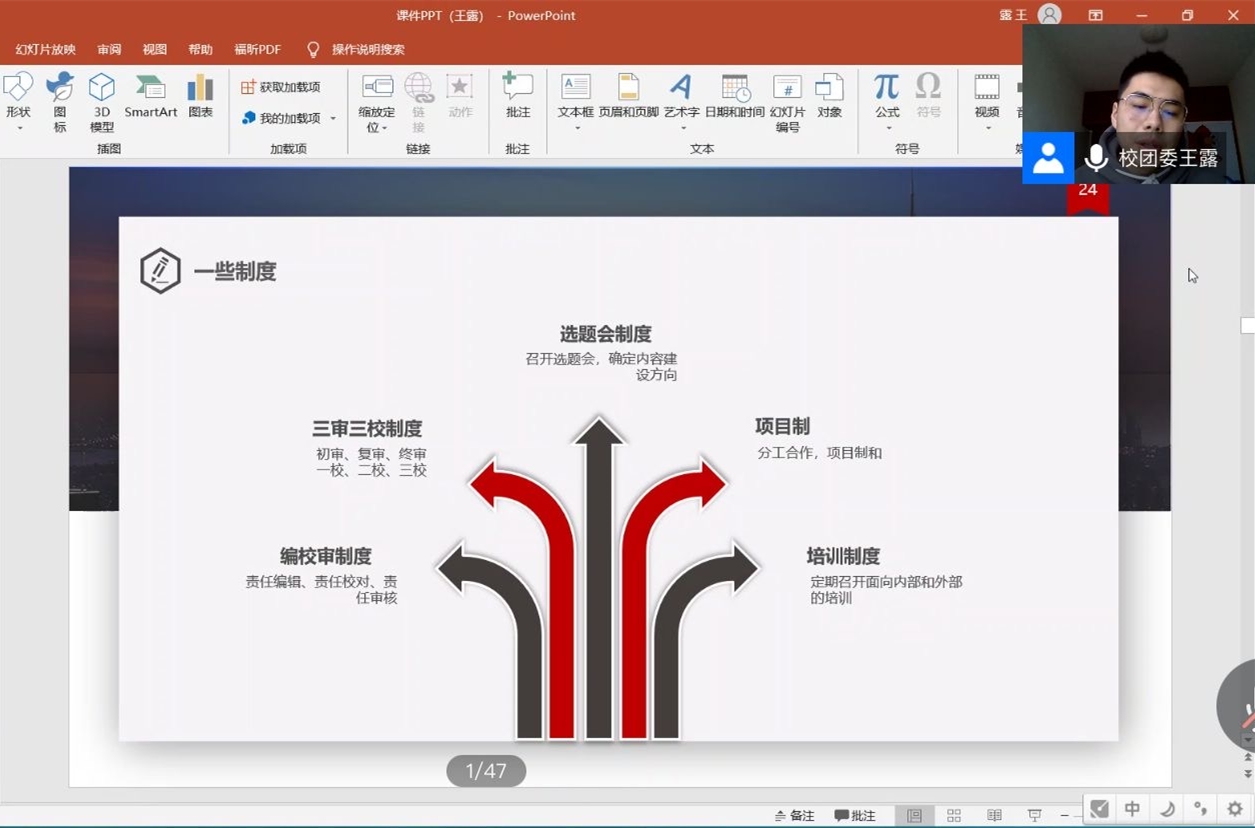Switch to reading view in status bar
The width and height of the screenshot is (1255, 828).
point(994,816)
